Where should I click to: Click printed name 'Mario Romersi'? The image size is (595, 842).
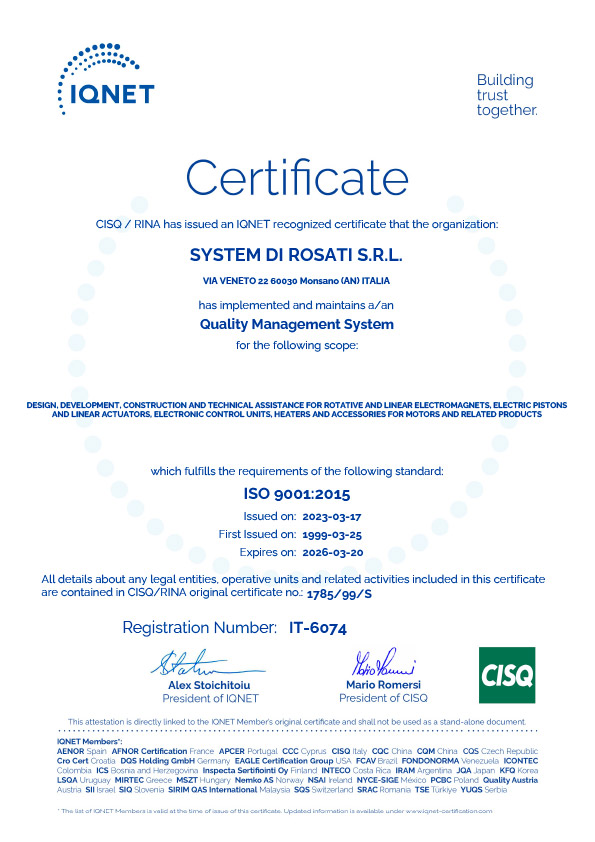point(383,685)
